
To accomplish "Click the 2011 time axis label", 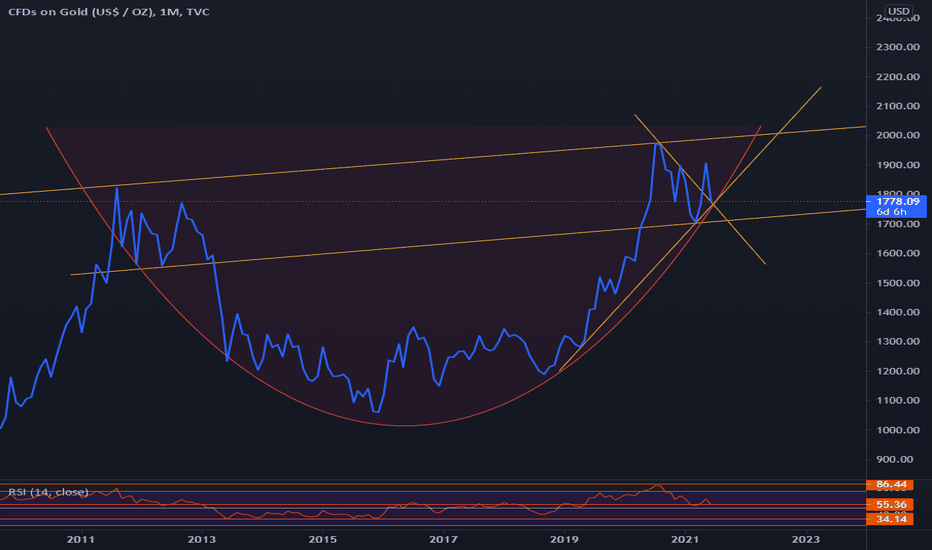I will click(80, 539).
